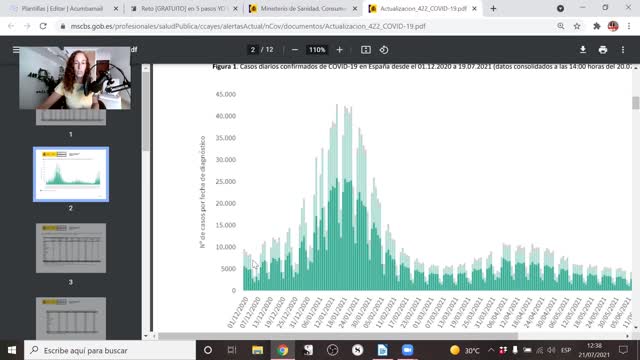Click the document vertical scrollbar thumb

[636, 103]
